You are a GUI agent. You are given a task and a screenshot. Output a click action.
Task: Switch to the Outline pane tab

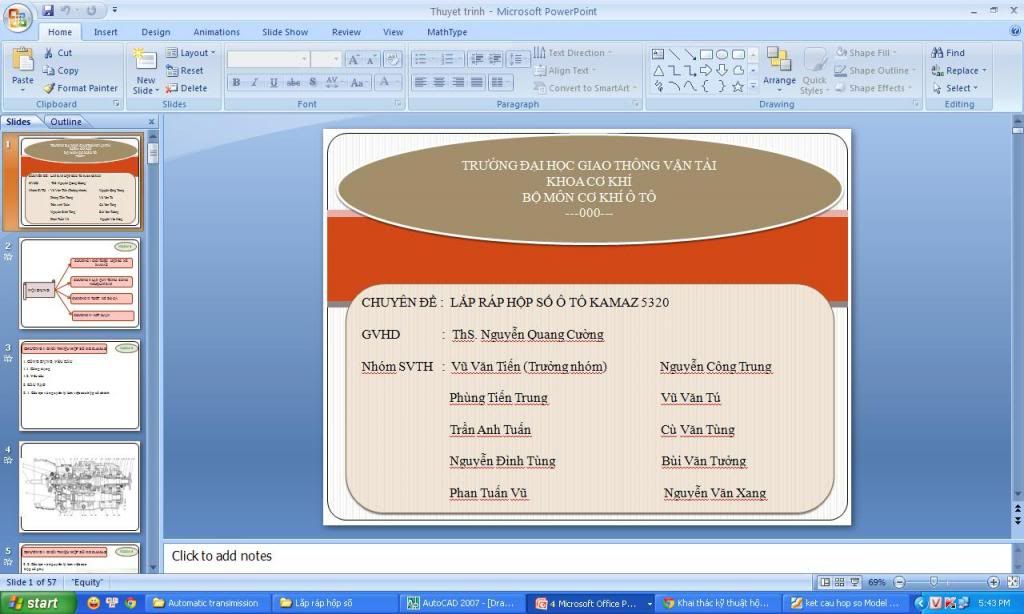tap(66, 122)
